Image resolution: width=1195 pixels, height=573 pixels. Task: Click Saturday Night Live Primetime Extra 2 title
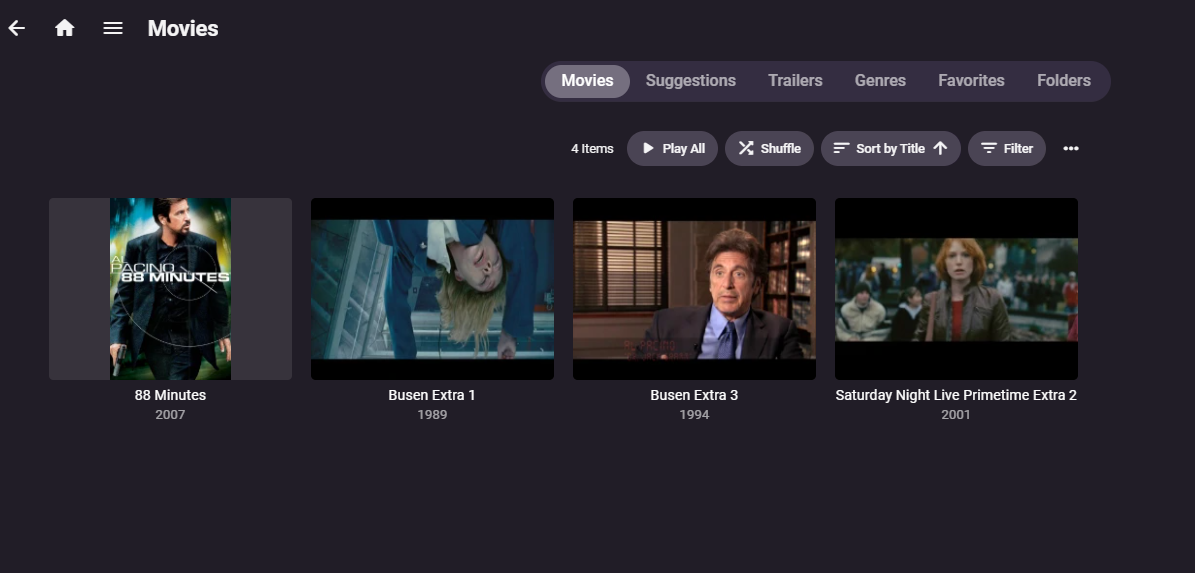click(x=956, y=395)
